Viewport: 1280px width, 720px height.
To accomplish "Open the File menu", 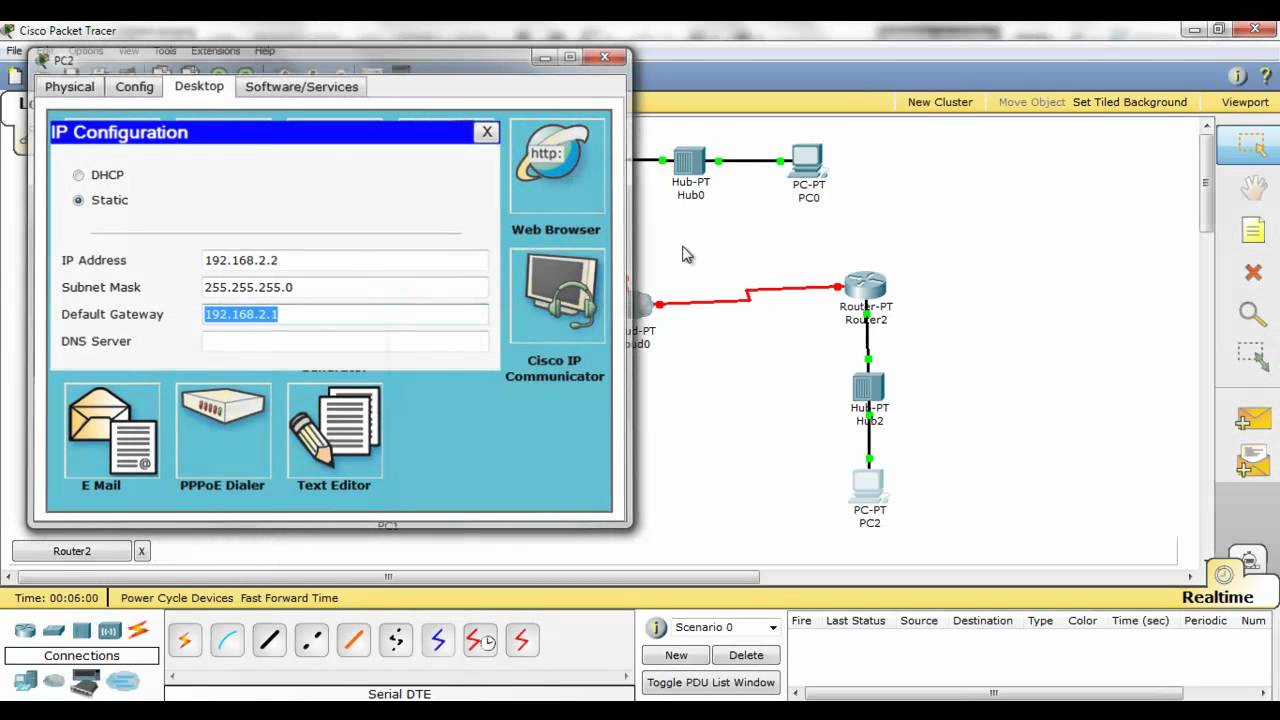I will tap(14, 51).
